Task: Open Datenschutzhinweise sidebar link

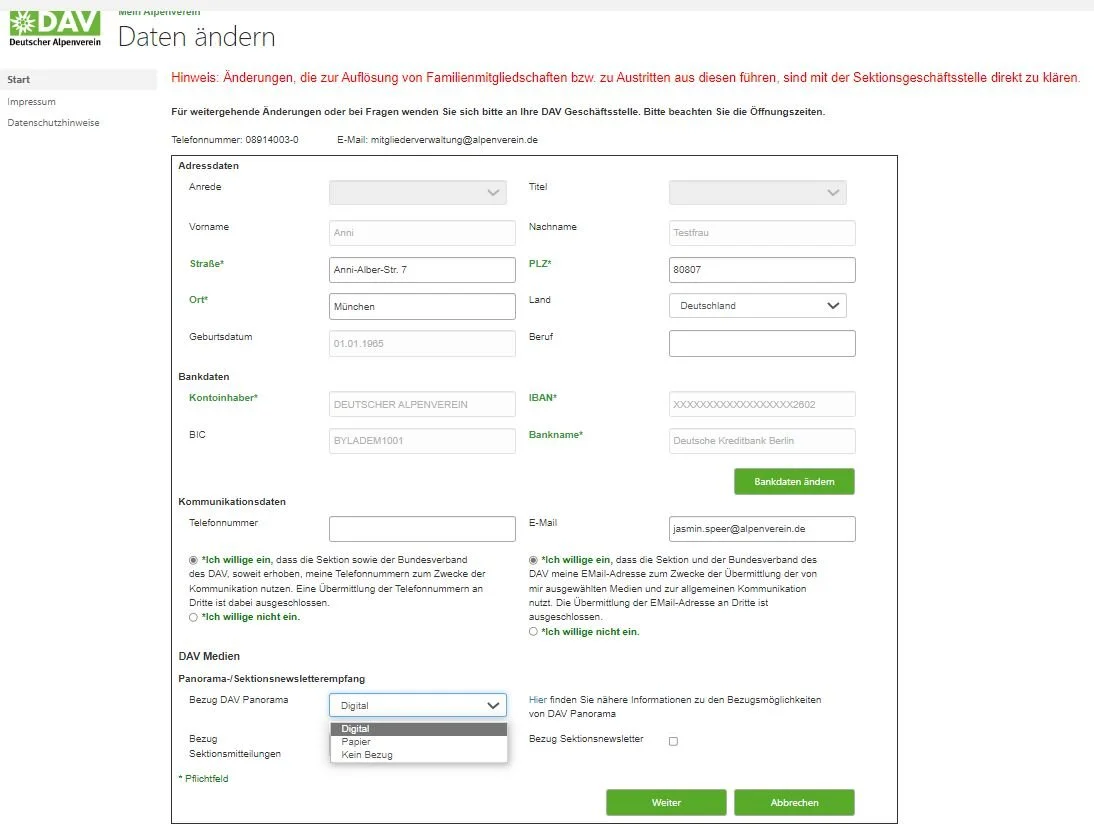Action: coord(53,123)
